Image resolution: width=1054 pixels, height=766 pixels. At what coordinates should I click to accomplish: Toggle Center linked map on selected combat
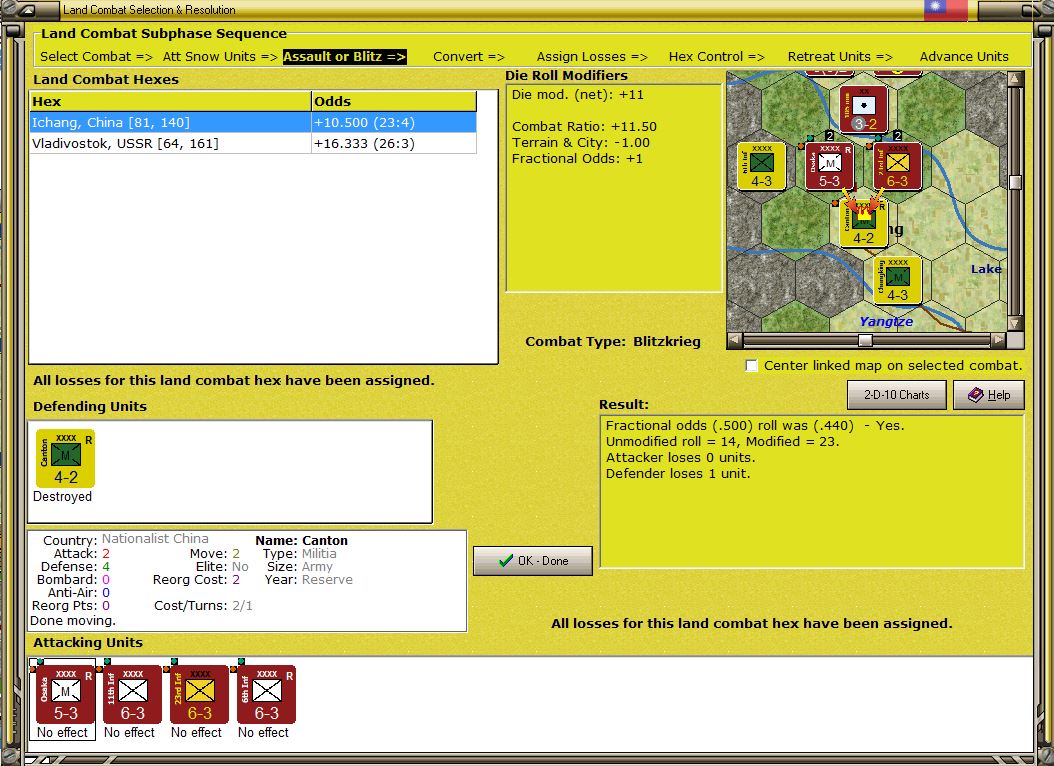(752, 366)
